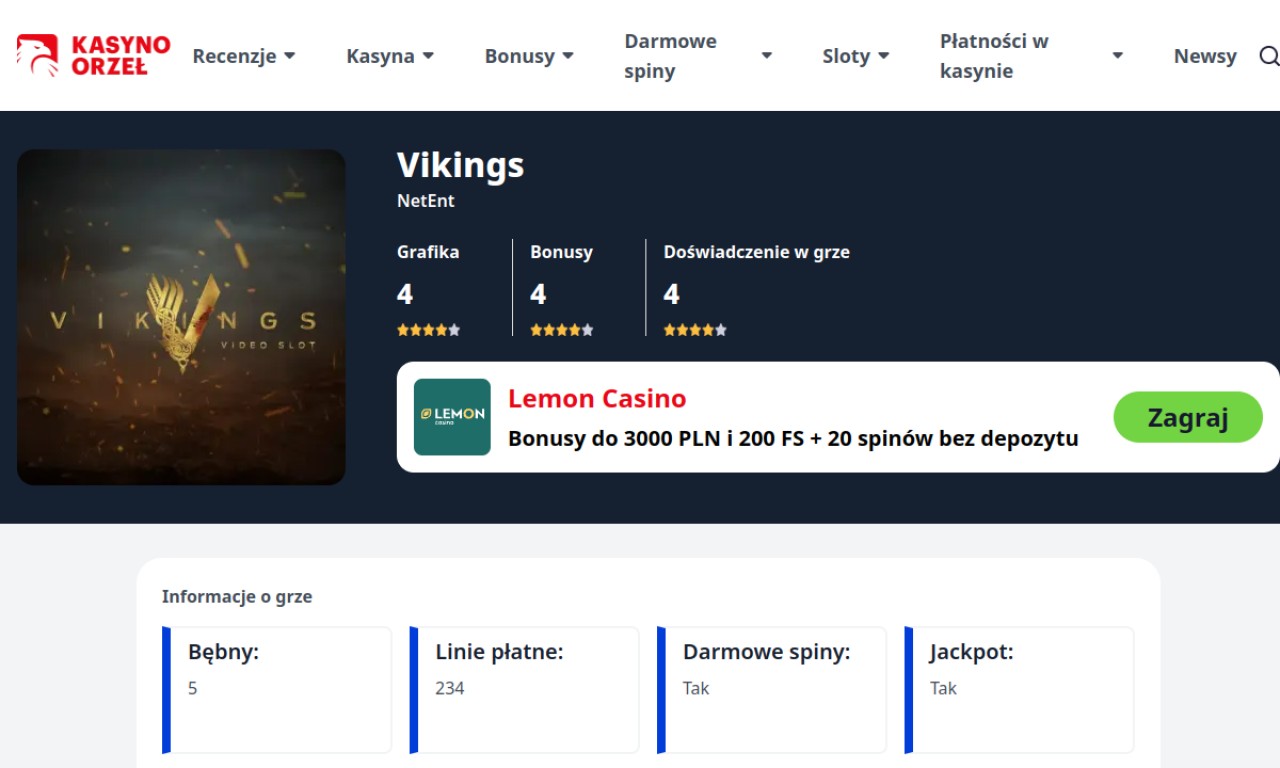Click the Jackpot info card
The width and height of the screenshot is (1280, 768).
pyautogui.click(x=1019, y=690)
